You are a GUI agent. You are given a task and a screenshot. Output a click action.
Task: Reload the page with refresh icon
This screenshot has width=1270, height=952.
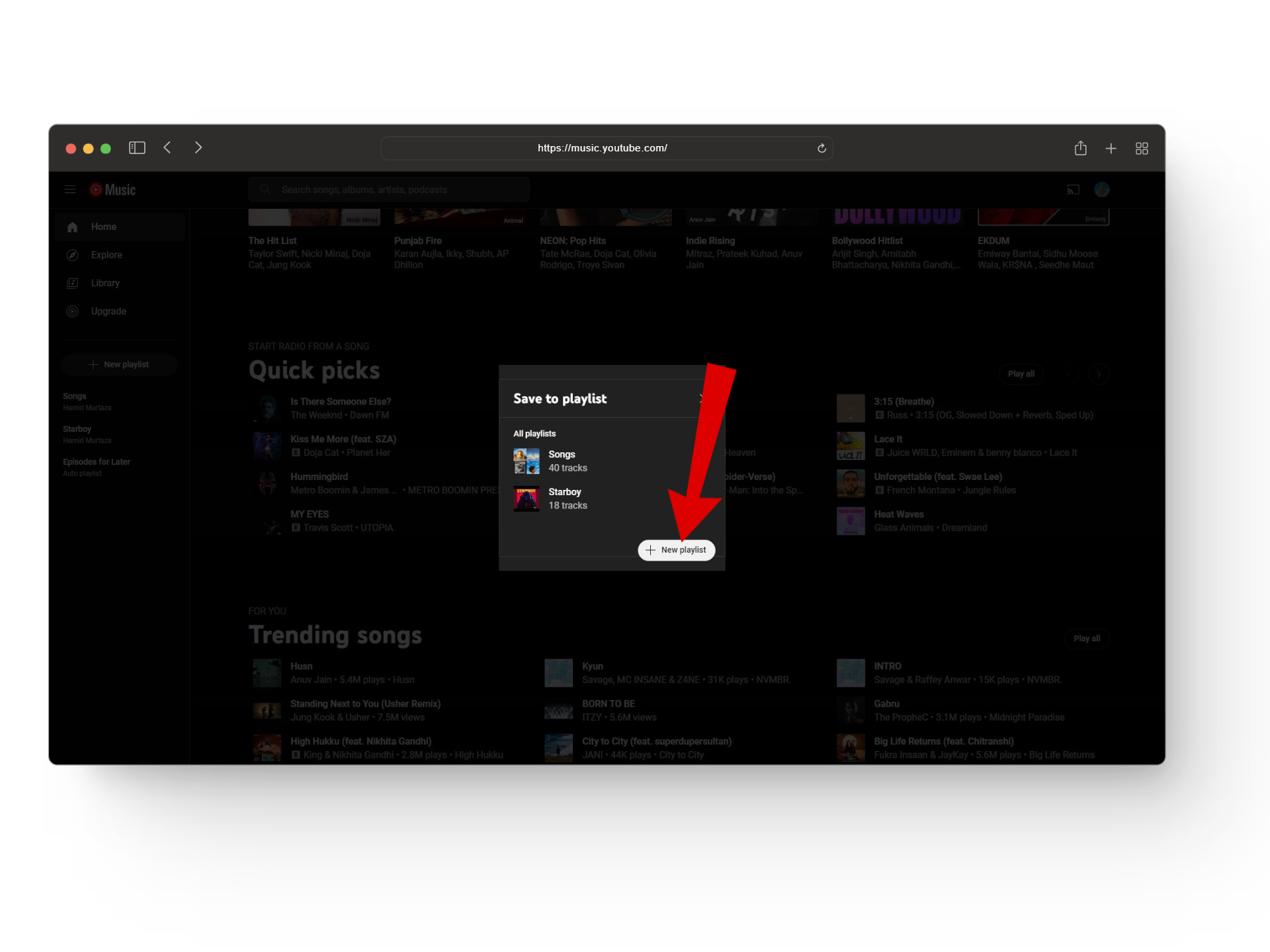[x=822, y=148]
